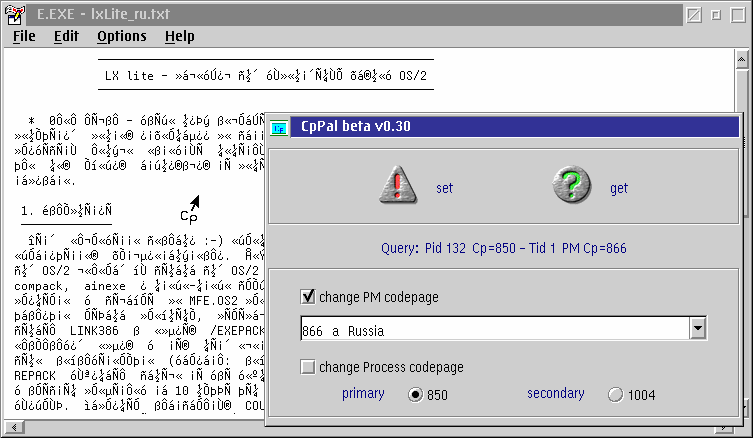Open the E.EXE window system menu icon

pos(15,14)
